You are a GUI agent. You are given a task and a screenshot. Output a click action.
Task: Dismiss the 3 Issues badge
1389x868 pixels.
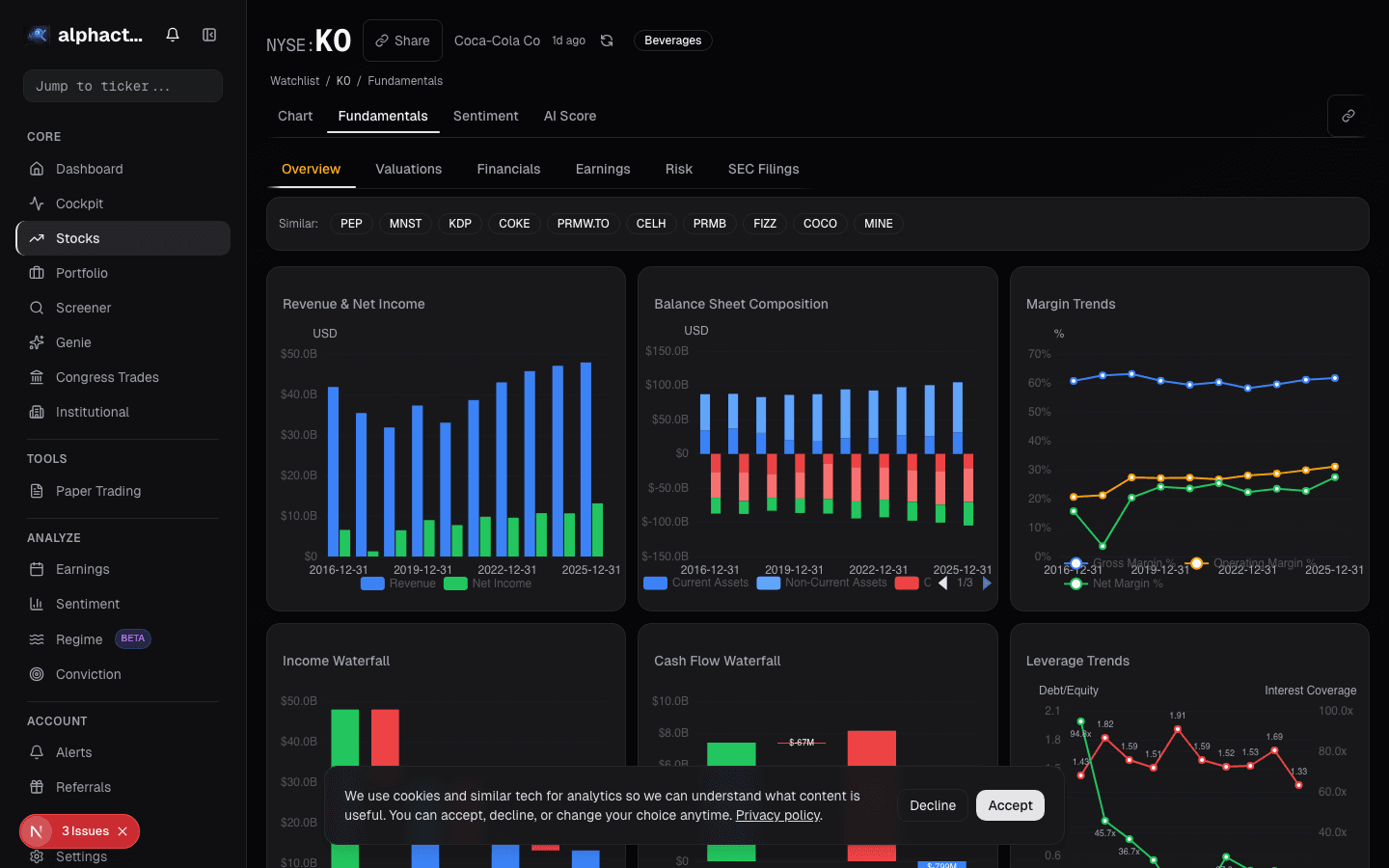123,831
